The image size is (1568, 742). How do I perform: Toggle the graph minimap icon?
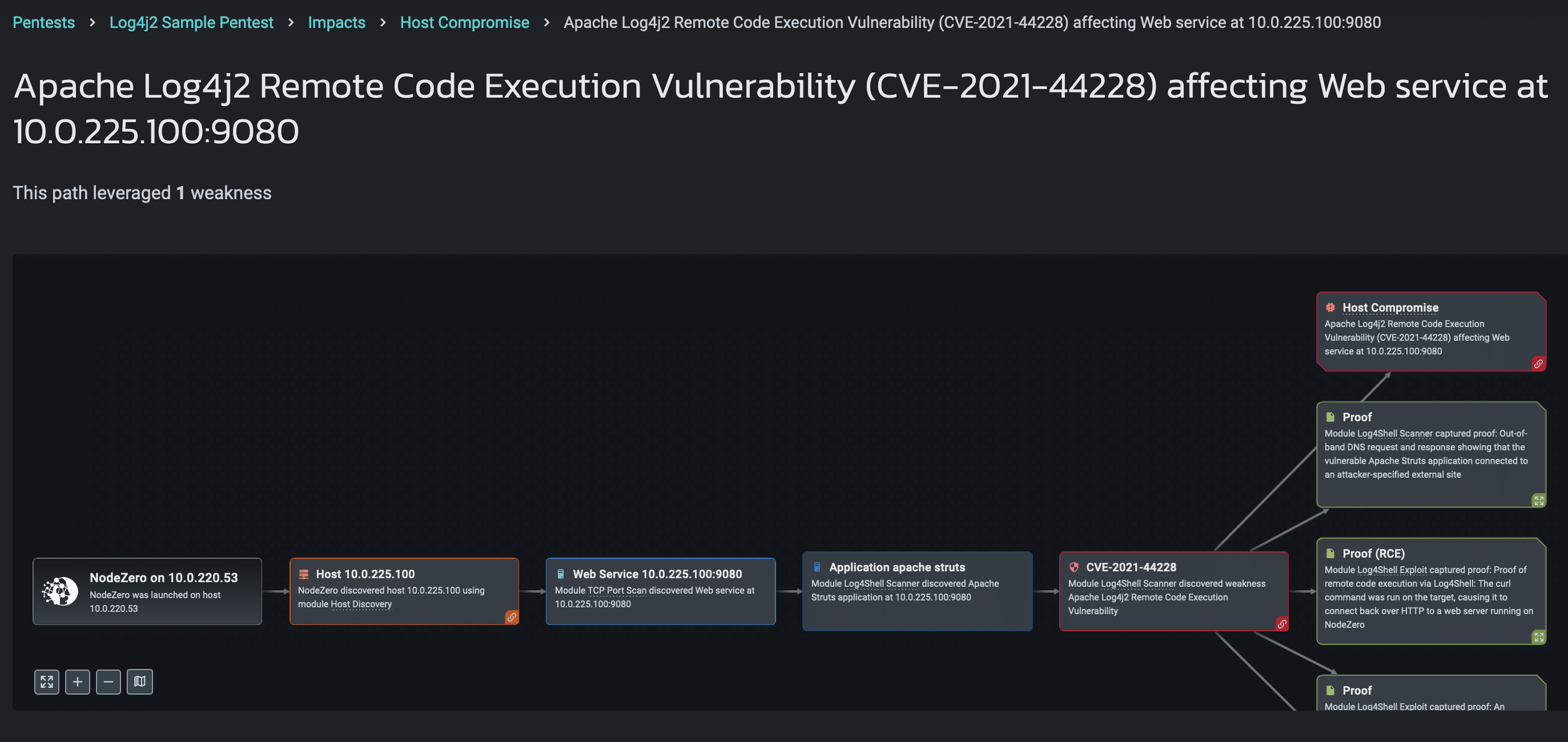tap(139, 681)
